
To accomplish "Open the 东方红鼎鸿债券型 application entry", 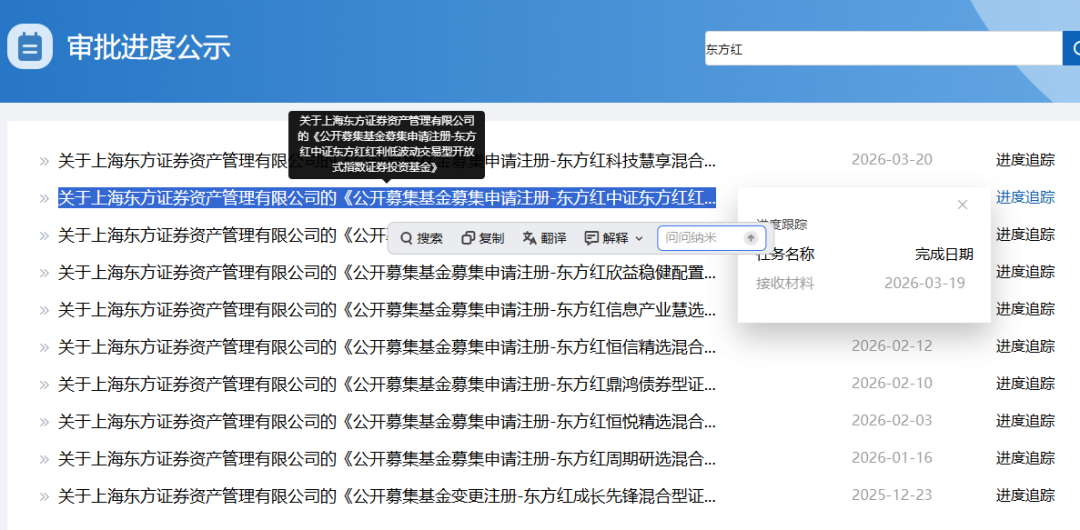I will click(386, 384).
